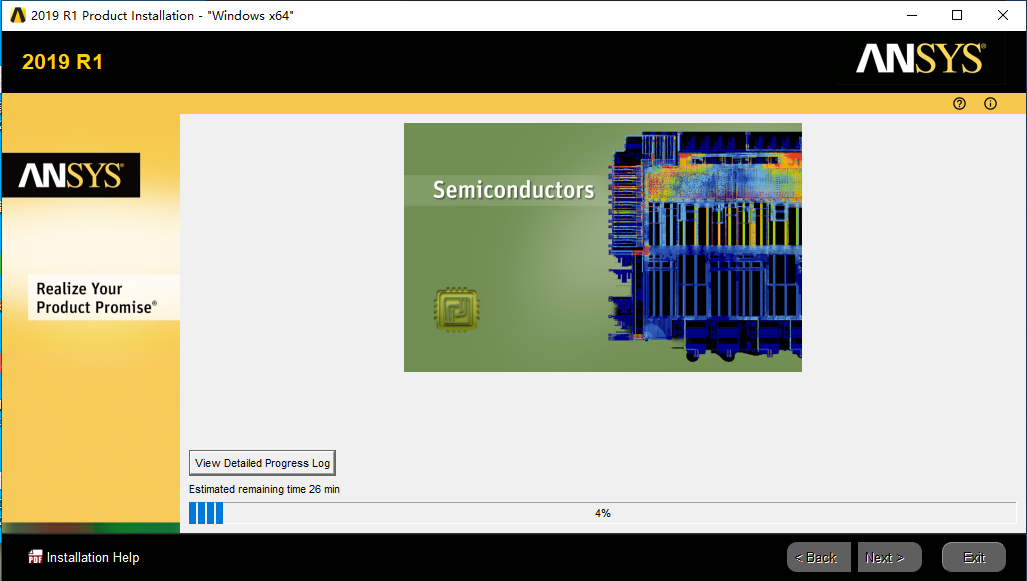Click the ANSYS app icon in title bar
This screenshot has width=1027, height=581.
18,15
